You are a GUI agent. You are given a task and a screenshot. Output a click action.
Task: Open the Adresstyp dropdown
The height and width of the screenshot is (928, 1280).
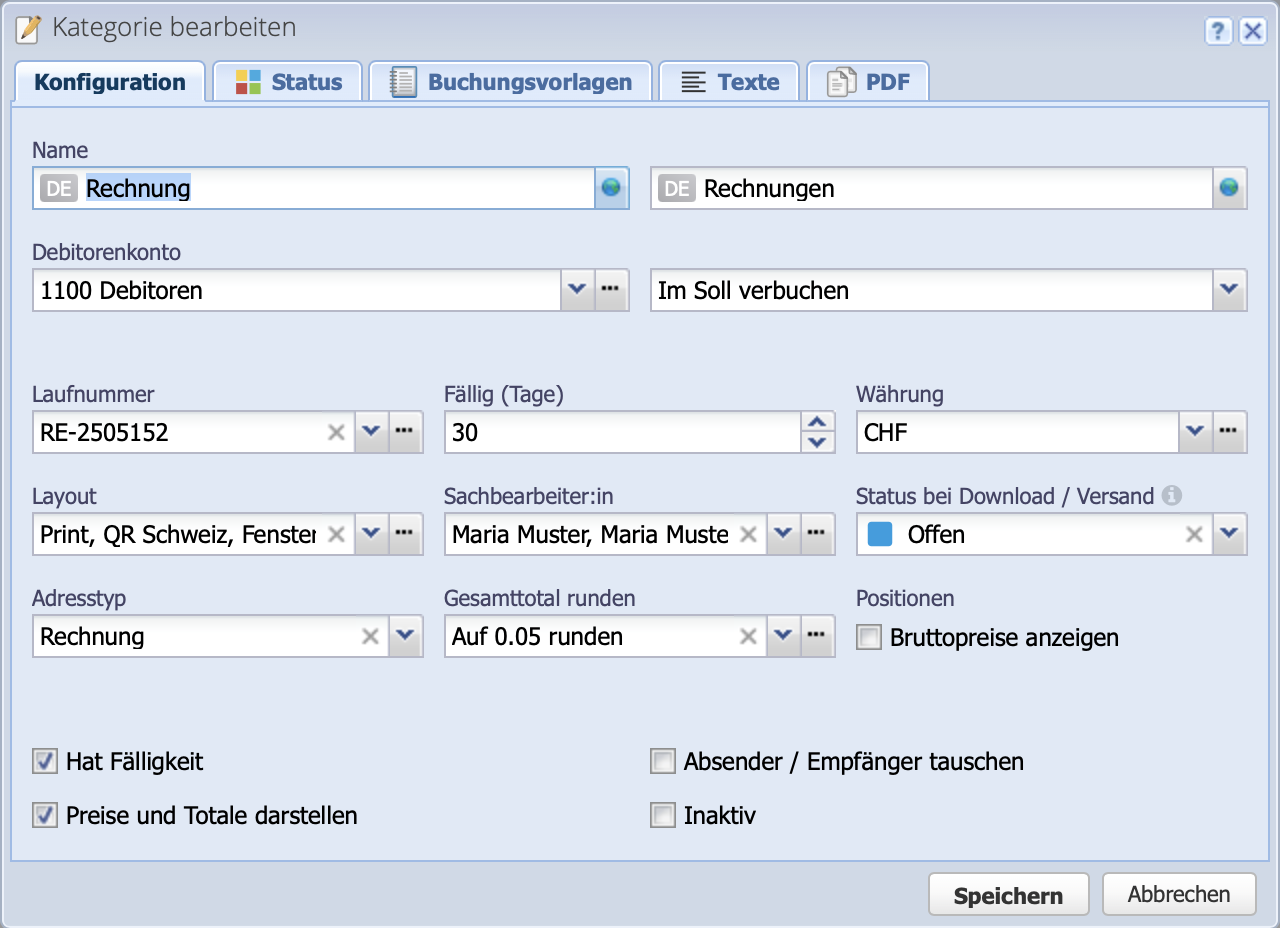(x=405, y=636)
